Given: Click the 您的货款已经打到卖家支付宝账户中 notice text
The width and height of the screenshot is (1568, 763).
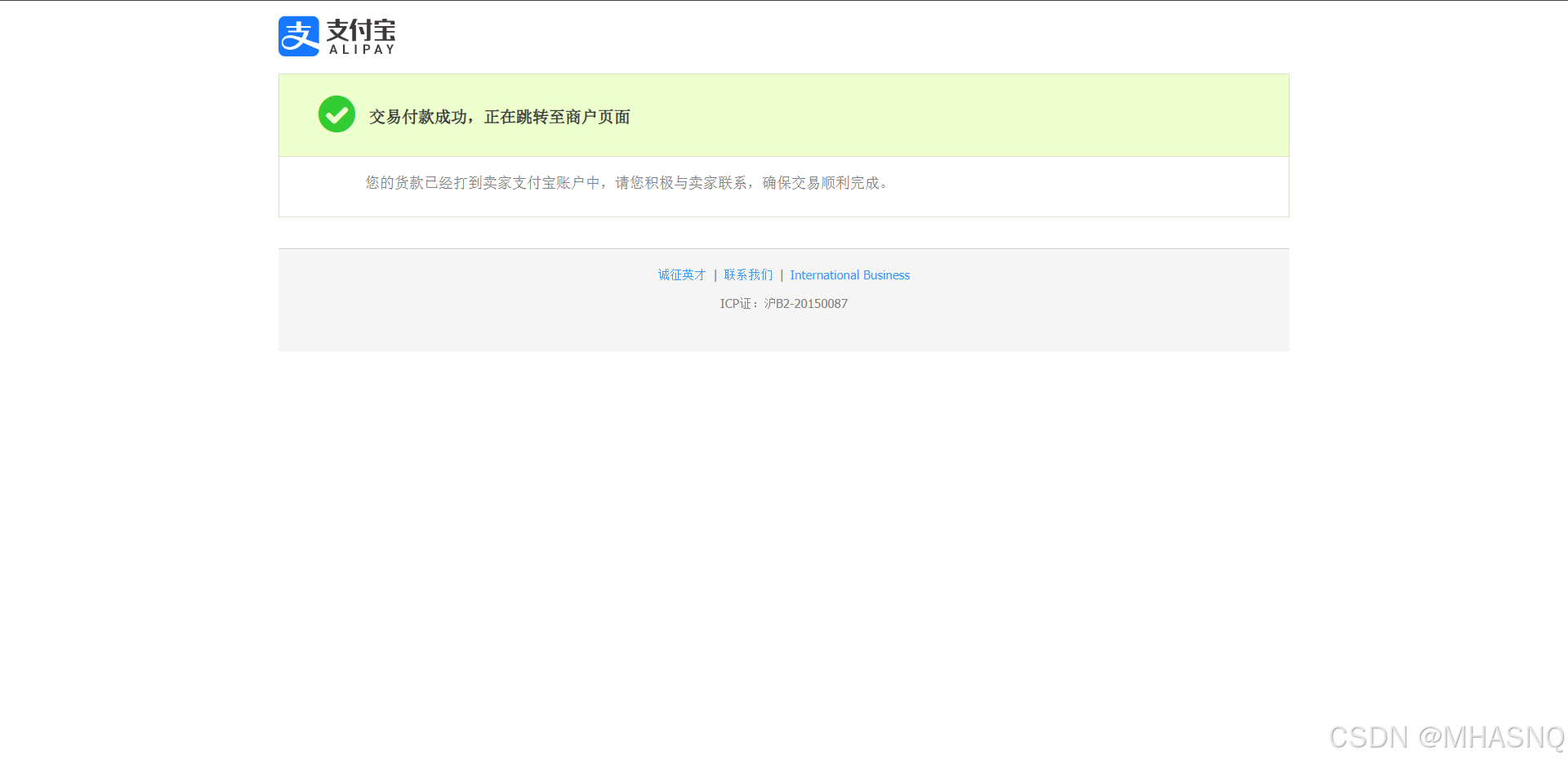Looking at the screenshot, I should tap(627, 183).
